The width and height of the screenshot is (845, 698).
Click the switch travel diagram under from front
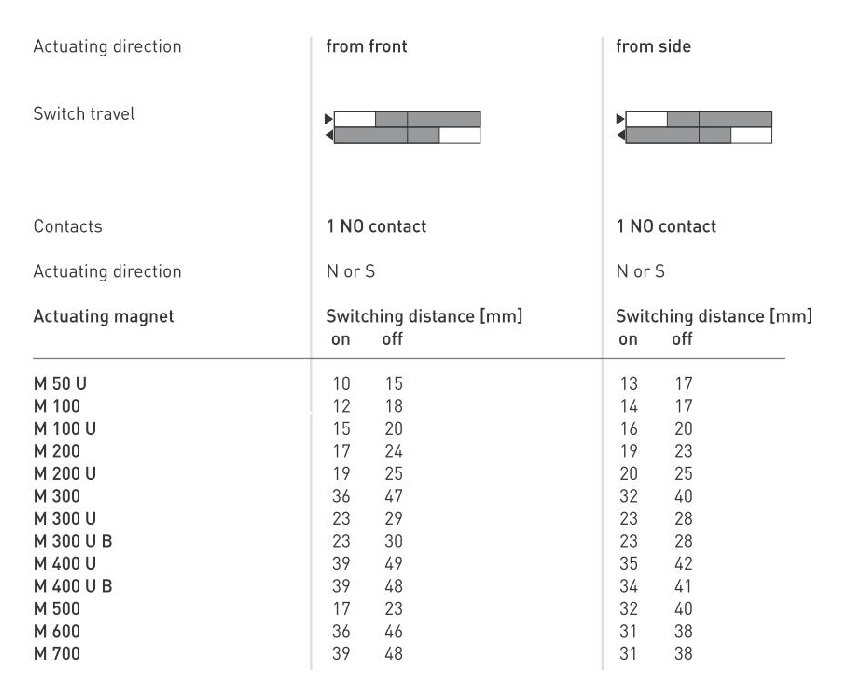point(404,127)
